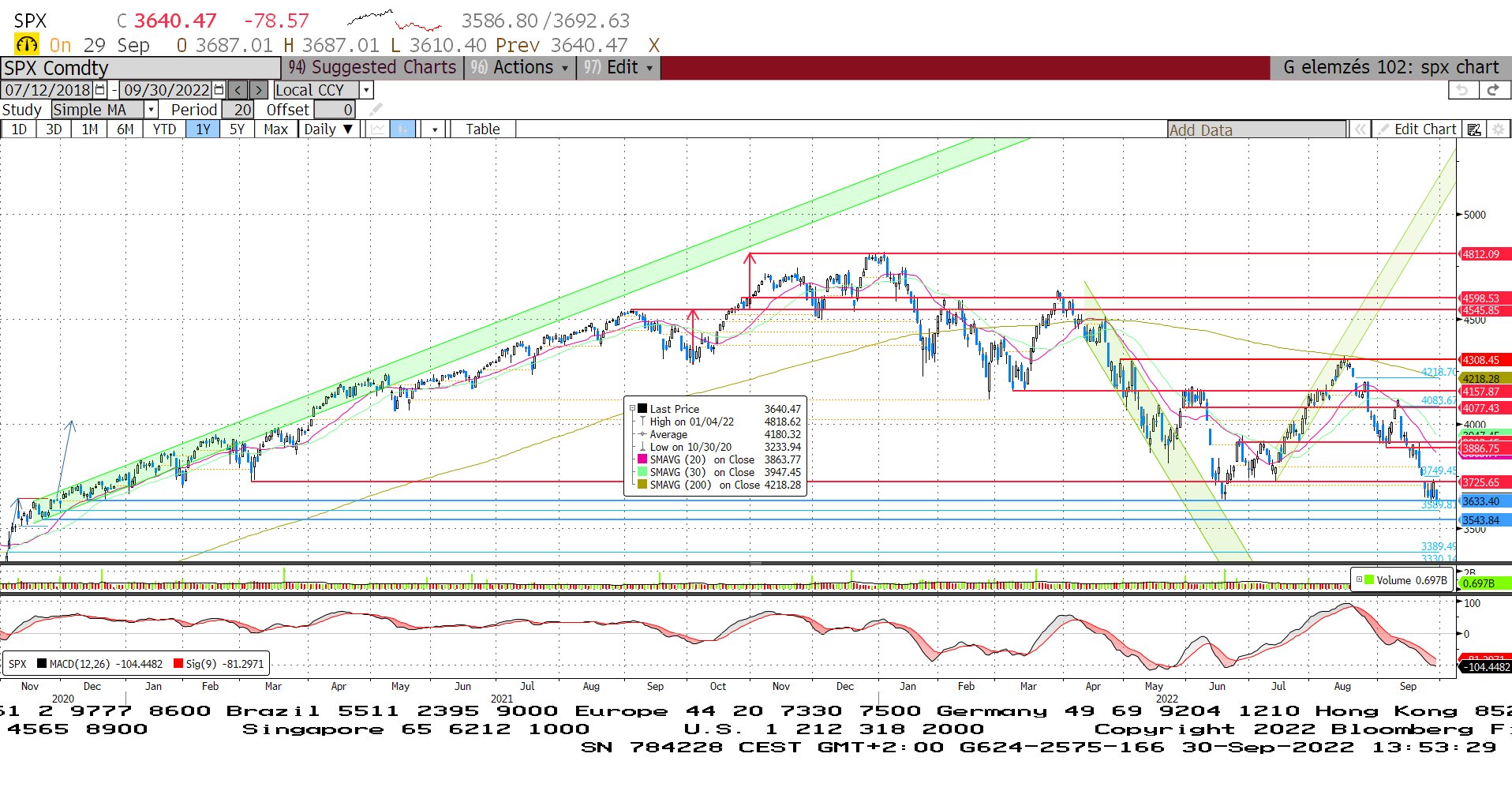This screenshot has width=1512, height=791.
Task: Click the 4812.09 price level label
Action: (x=1485, y=254)
